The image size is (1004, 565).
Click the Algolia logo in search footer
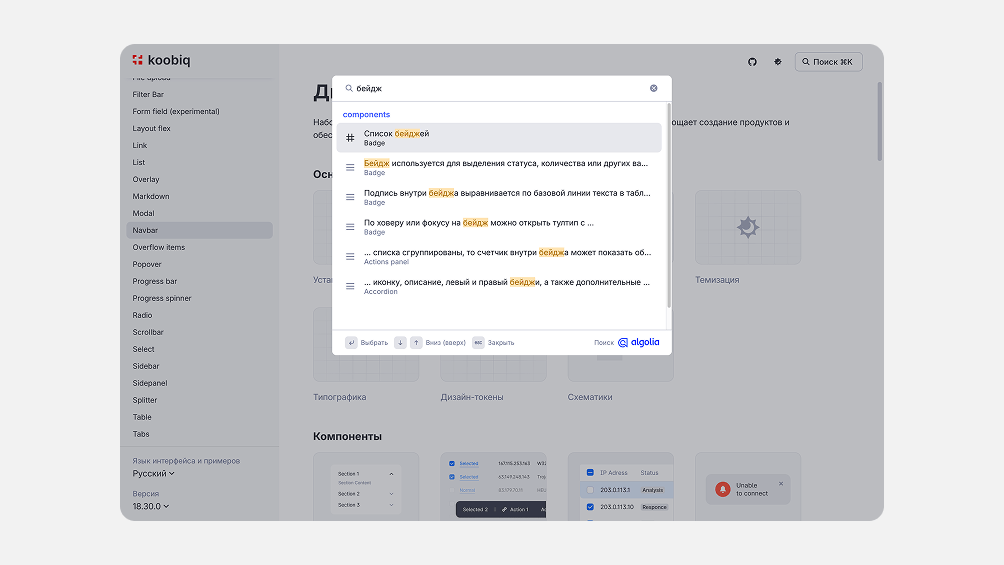coord(638,342)
